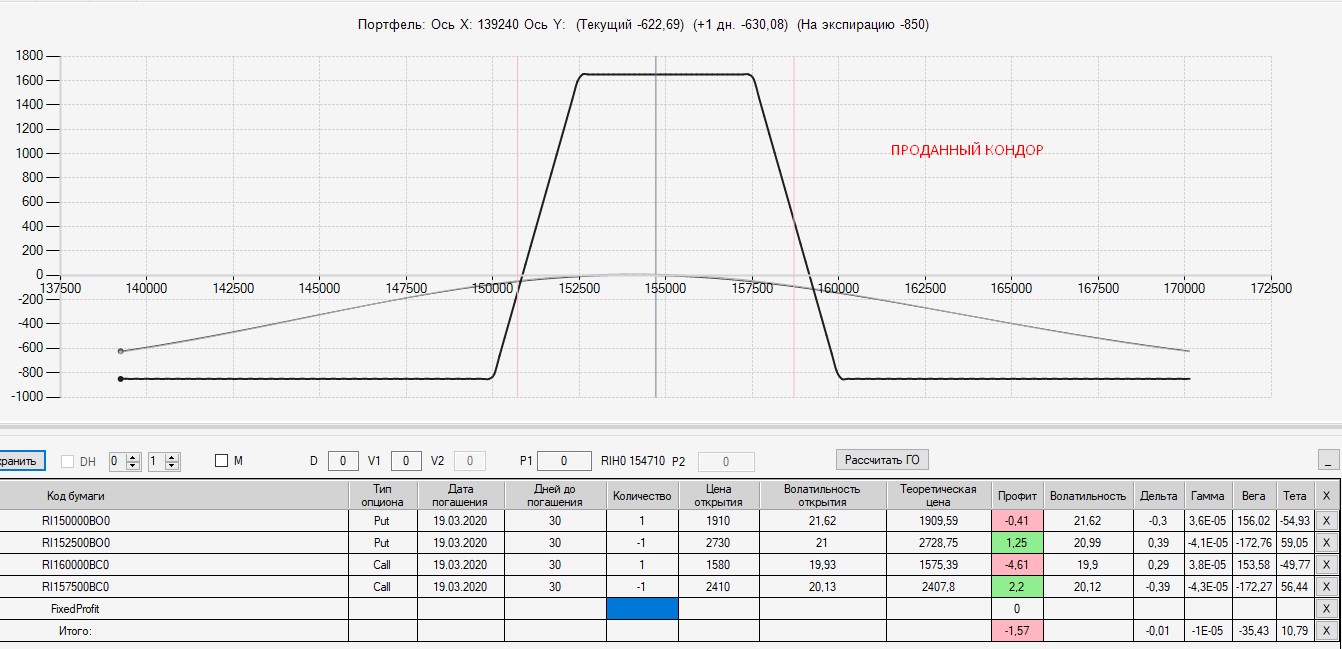
Task: Click the Профит column header
Action: pyautogui.click(x=1017, y=495)
